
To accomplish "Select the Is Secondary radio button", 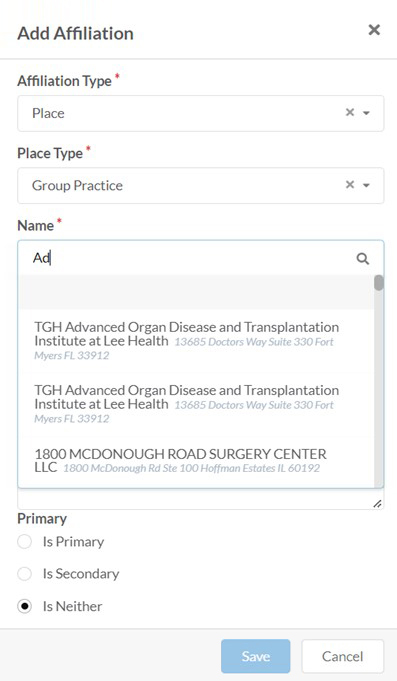I will (24, 574).
